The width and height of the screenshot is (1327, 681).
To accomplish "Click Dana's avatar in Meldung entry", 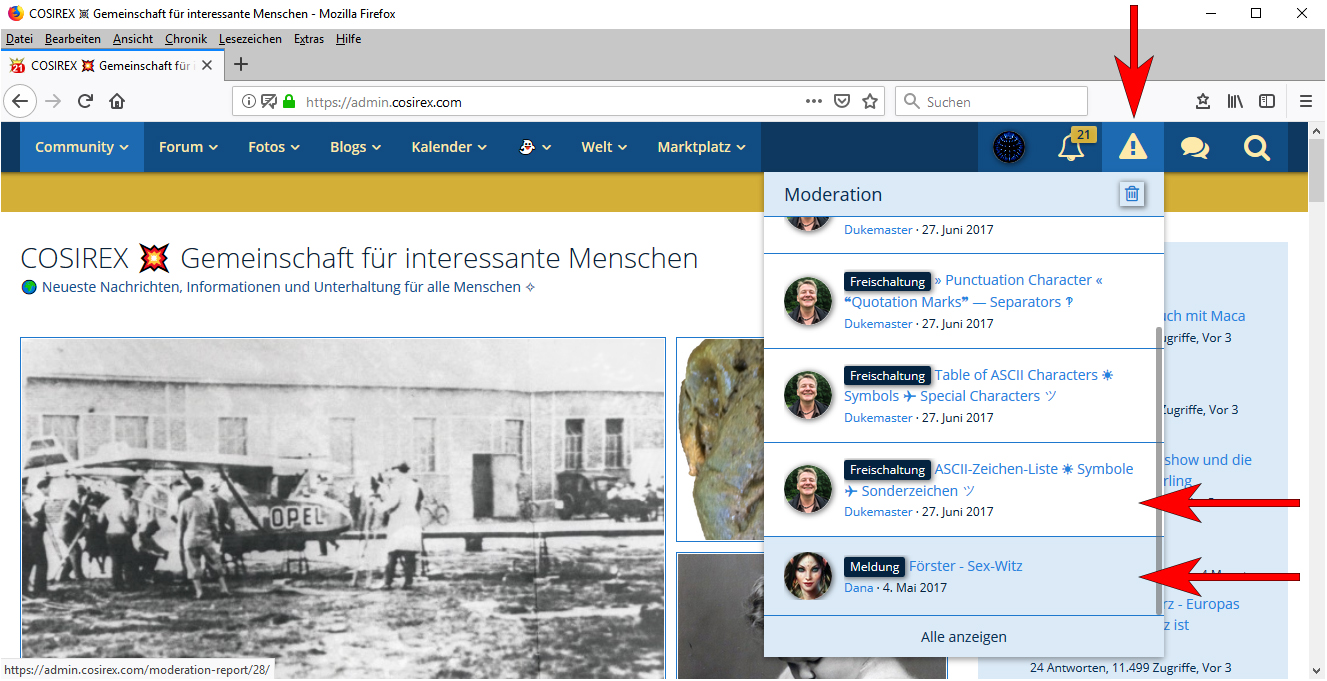I will pyautogui.click(x=808, y=576).
